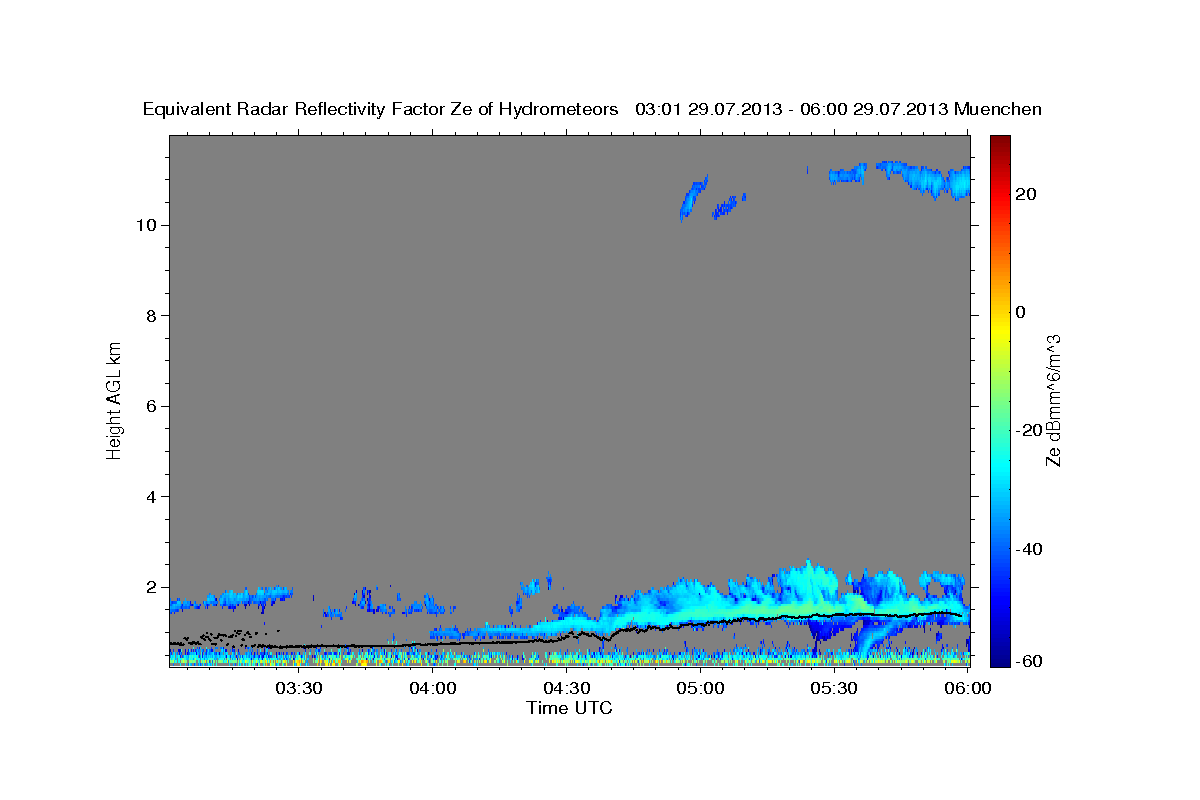Click the height tick label '4'
Viewport: 1200px width, 800px height.
click(152, 497)
